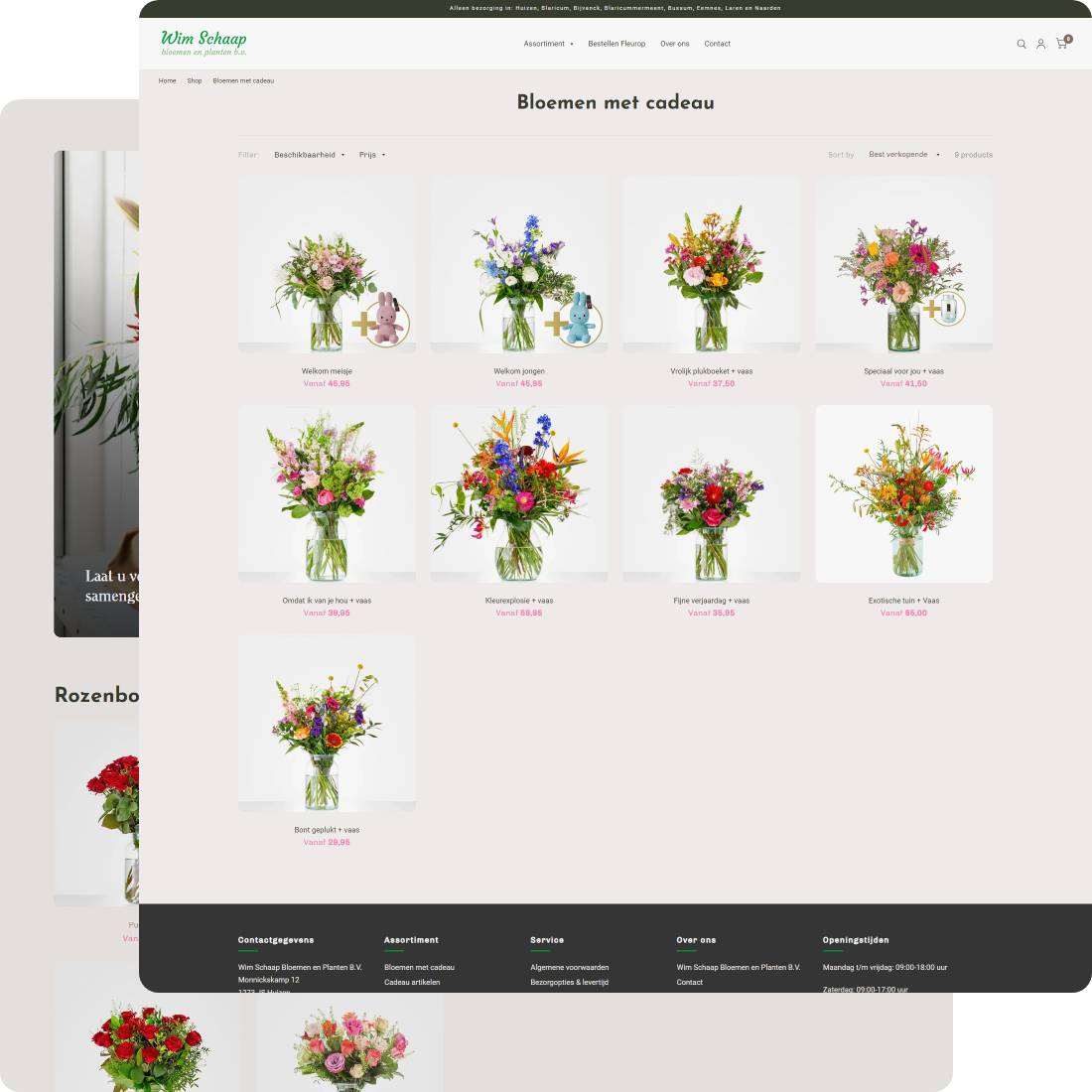Click the Shop breadcrumb link
This screenshot has width=1092, height=1092.
pos(195,80)
